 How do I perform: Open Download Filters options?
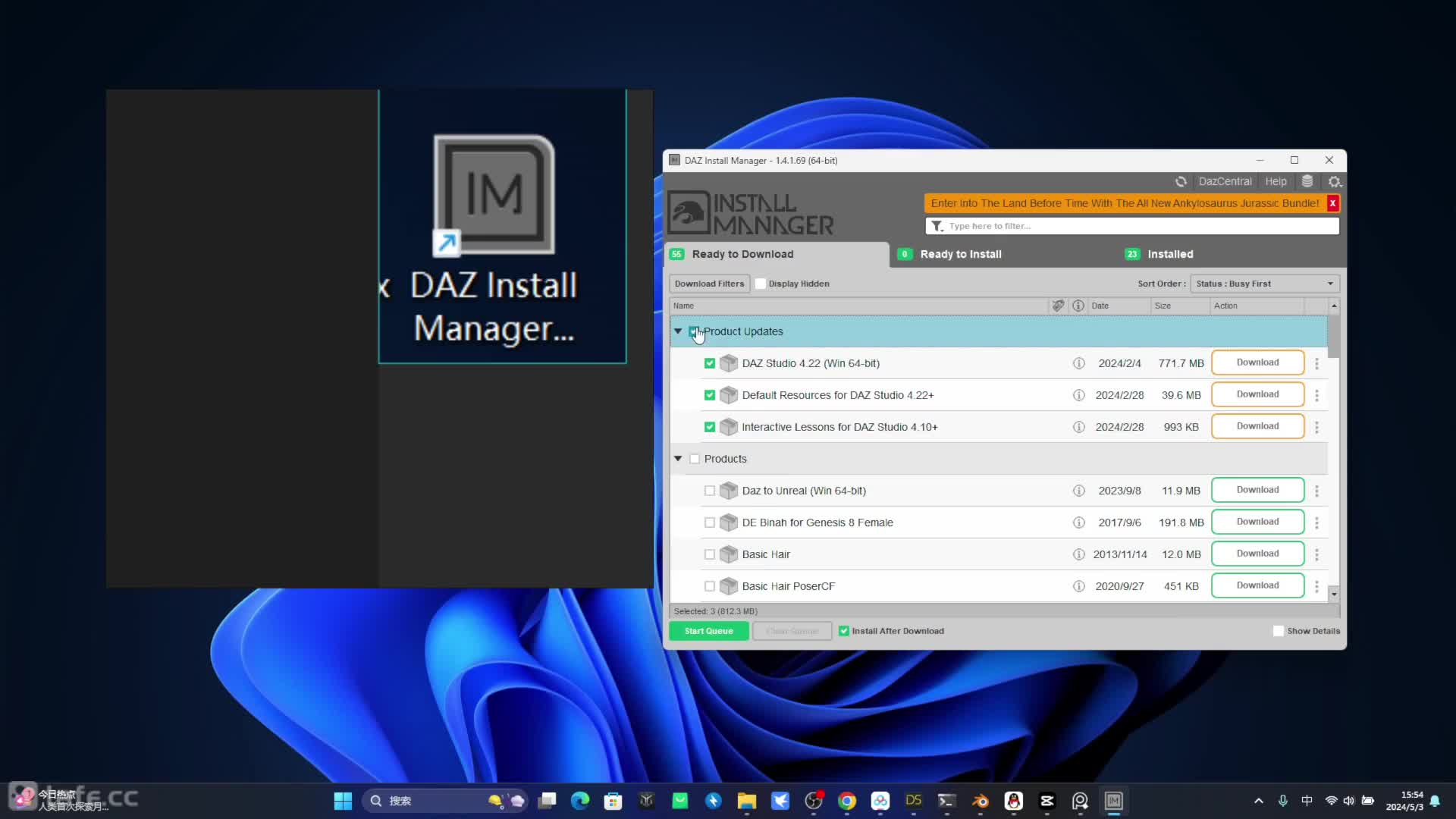tap(710, 283)
